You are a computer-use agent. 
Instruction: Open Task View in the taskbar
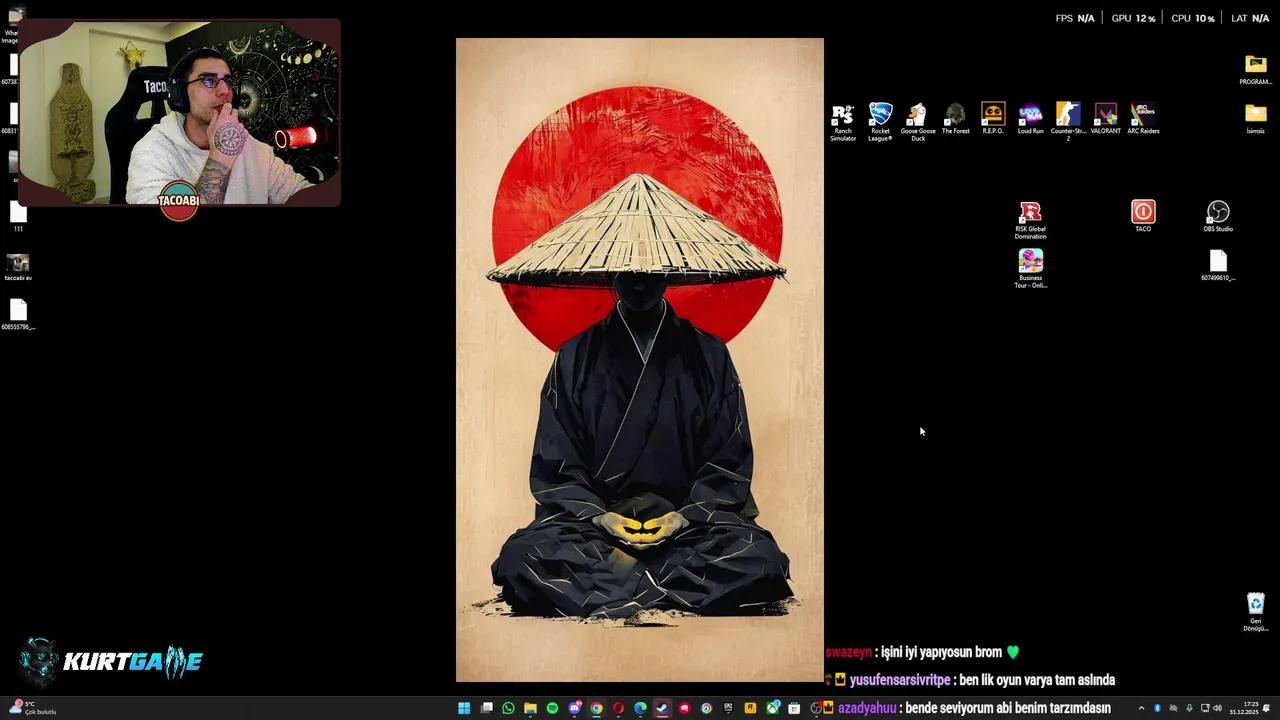(486, 708)
